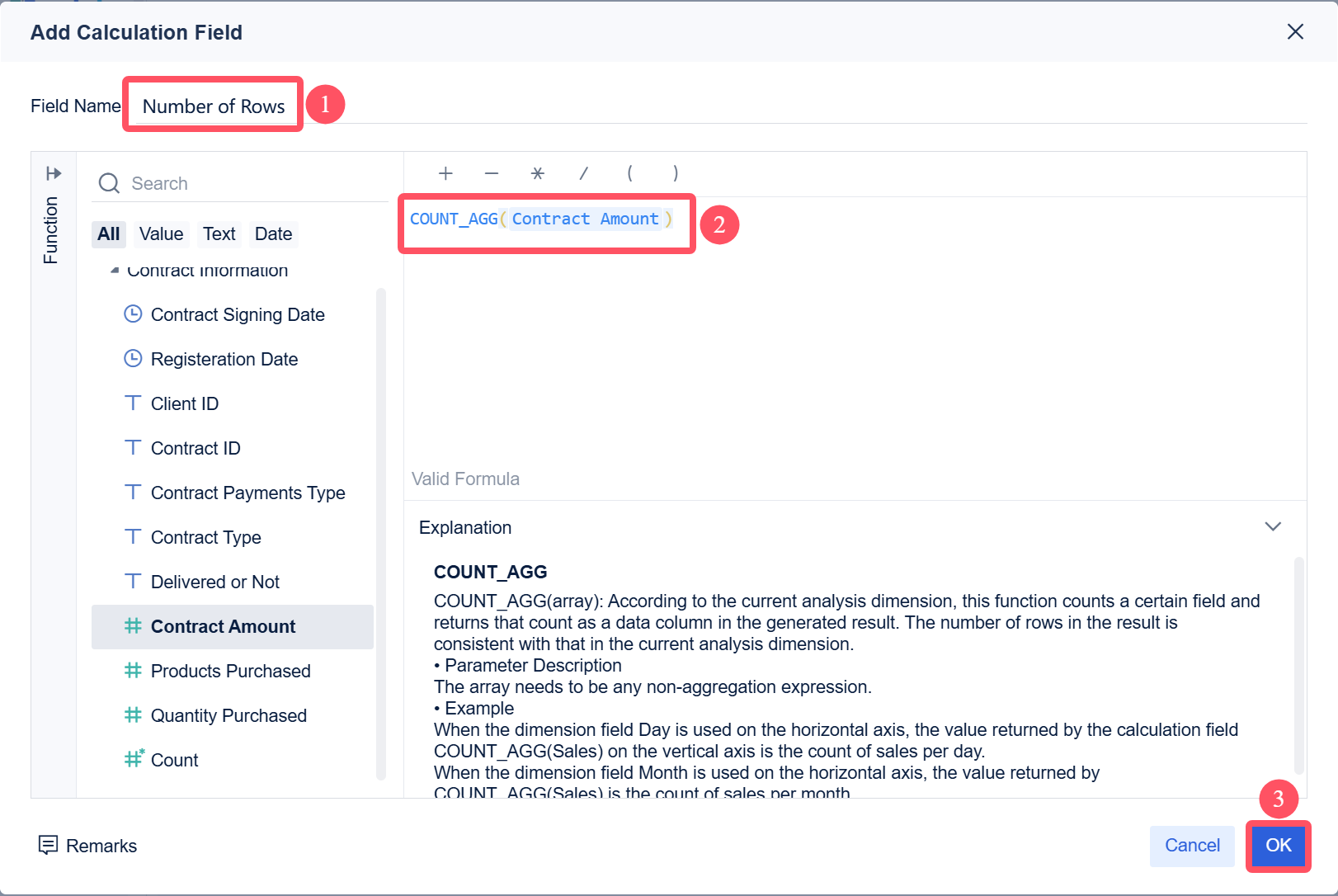Select the Registeration Date field

233,359
